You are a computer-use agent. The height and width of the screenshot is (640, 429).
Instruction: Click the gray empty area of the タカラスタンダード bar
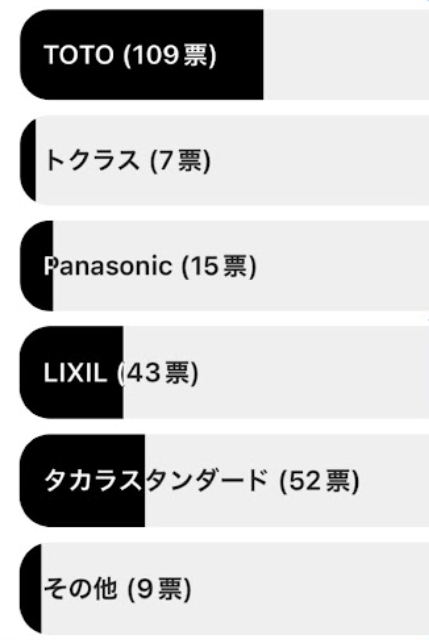click(287, 480)
